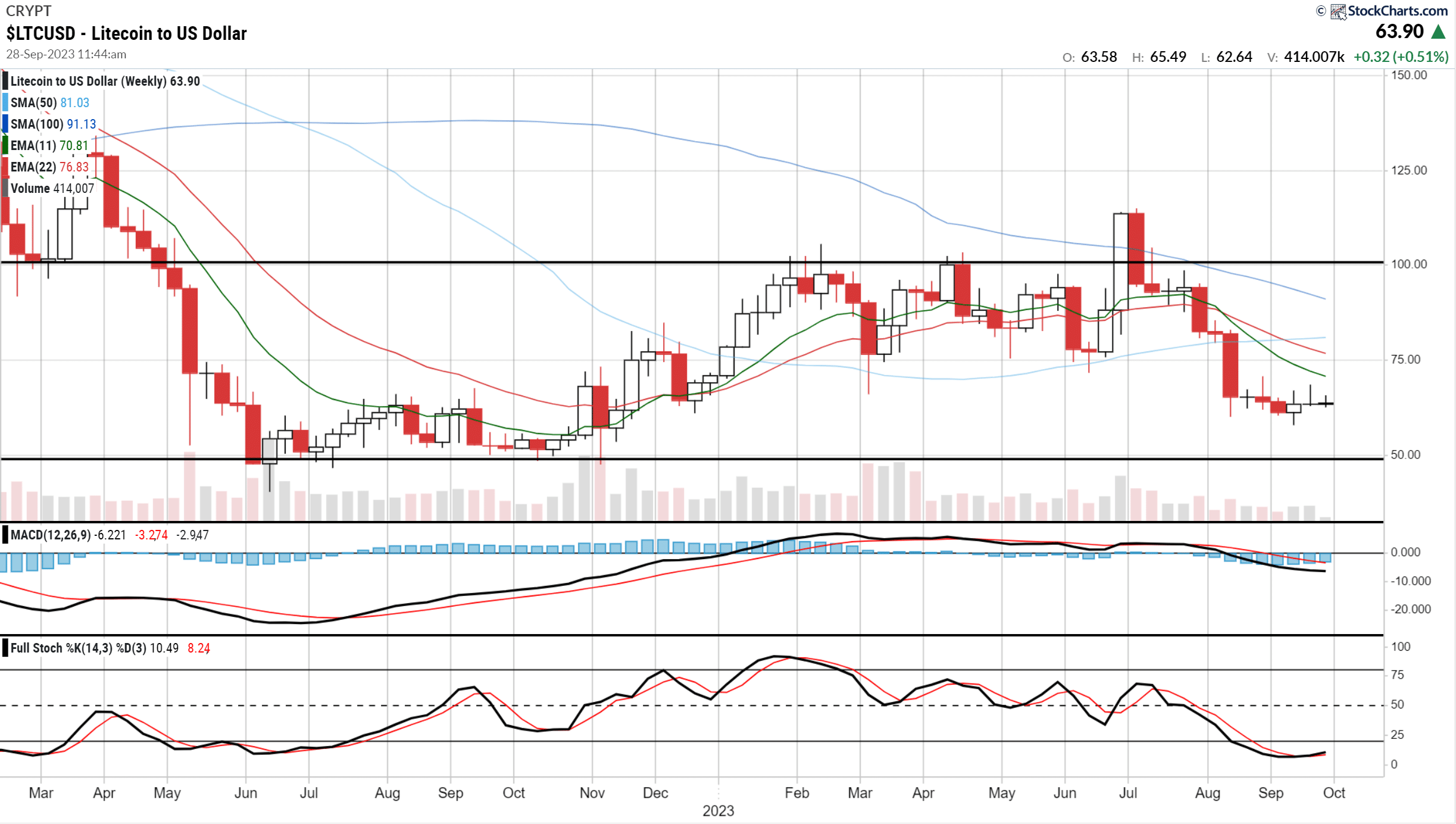Click the stochastic %D value 8.24
The width and height of the screenshot is (1456, 824).
(198, 648)
